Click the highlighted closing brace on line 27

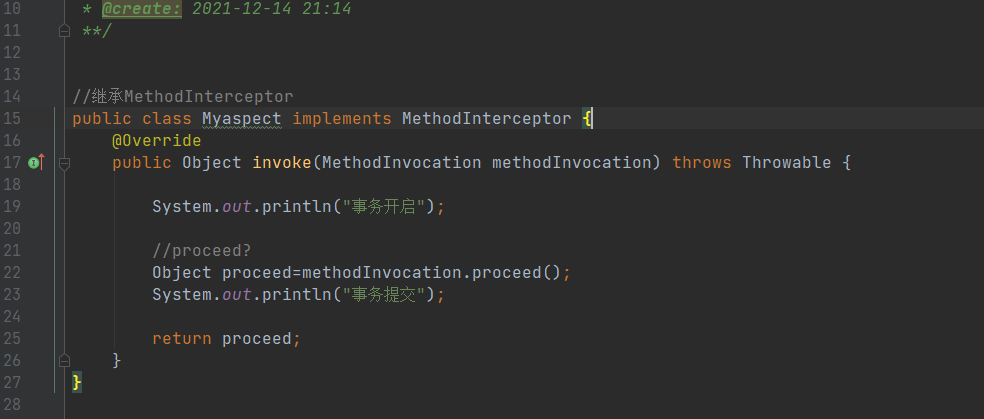(x=77, y=382)
